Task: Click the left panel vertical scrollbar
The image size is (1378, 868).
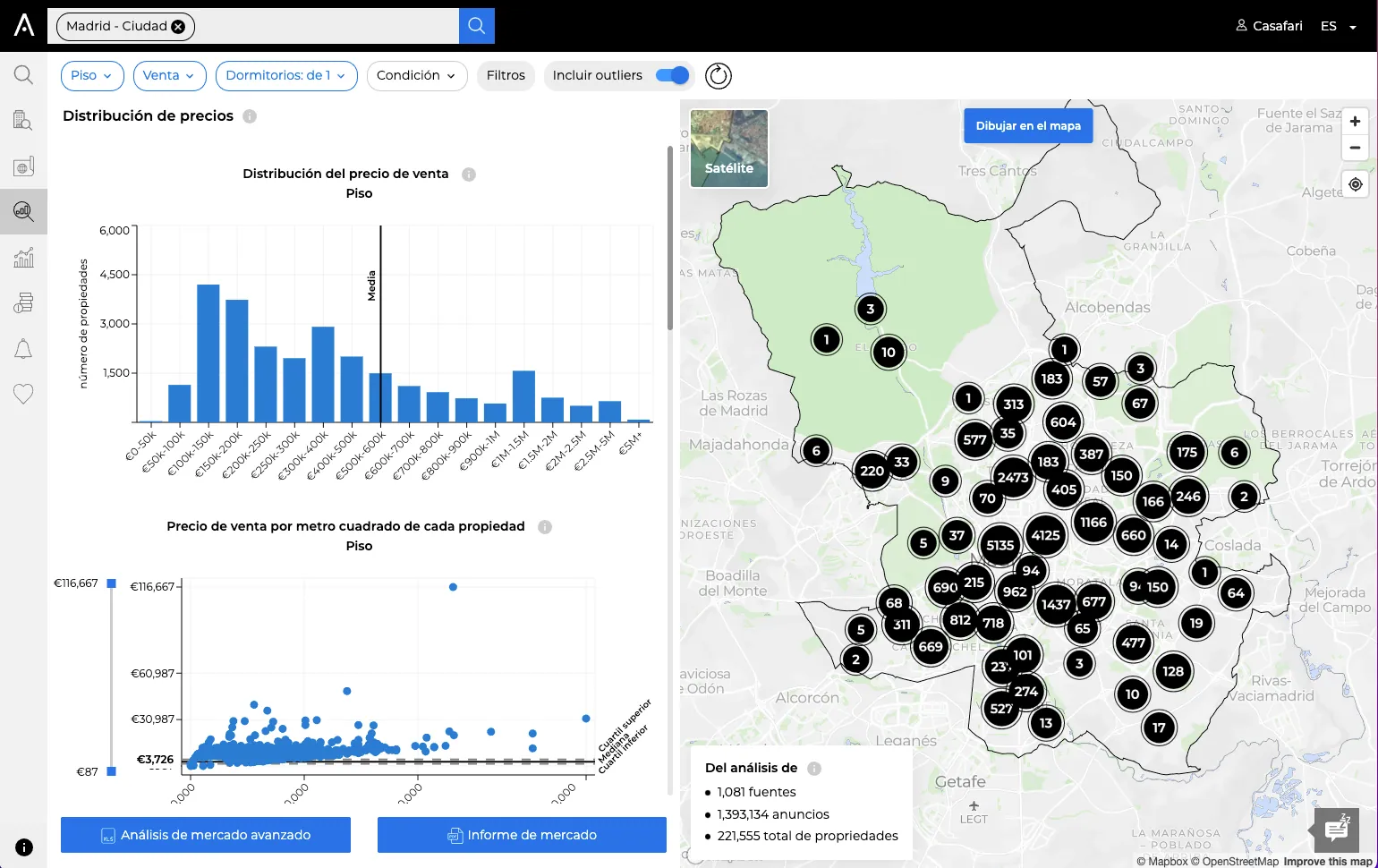Action: pos(670,237)
